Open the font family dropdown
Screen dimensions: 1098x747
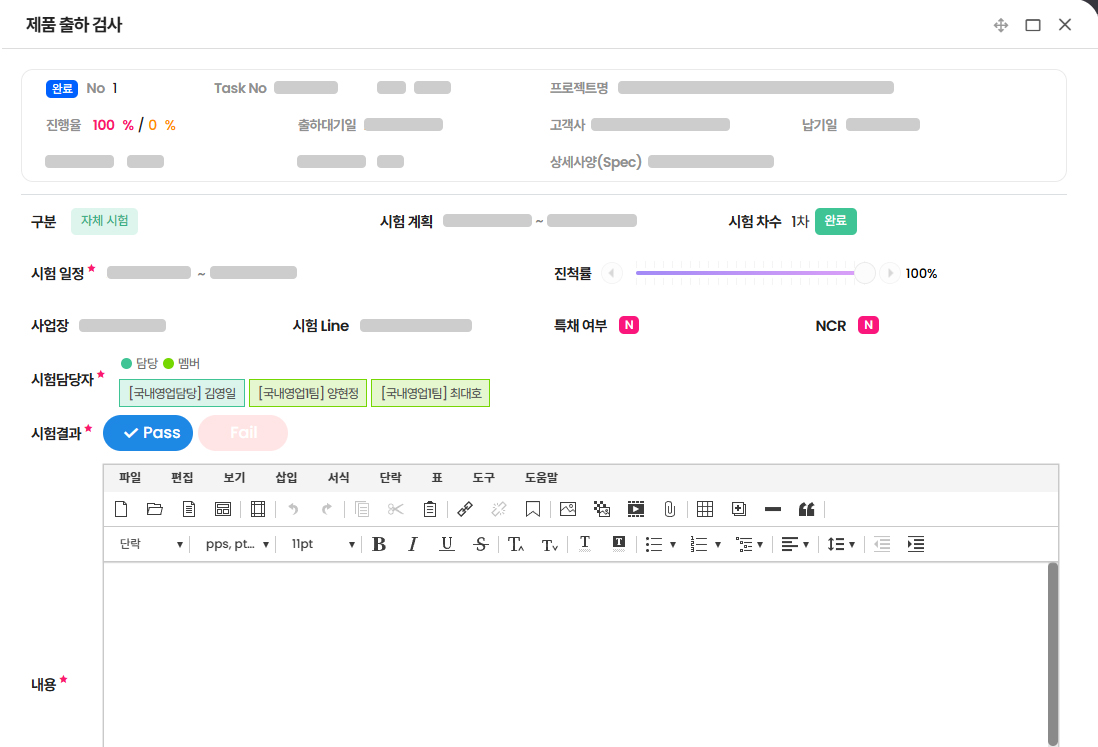coord(237,544)
